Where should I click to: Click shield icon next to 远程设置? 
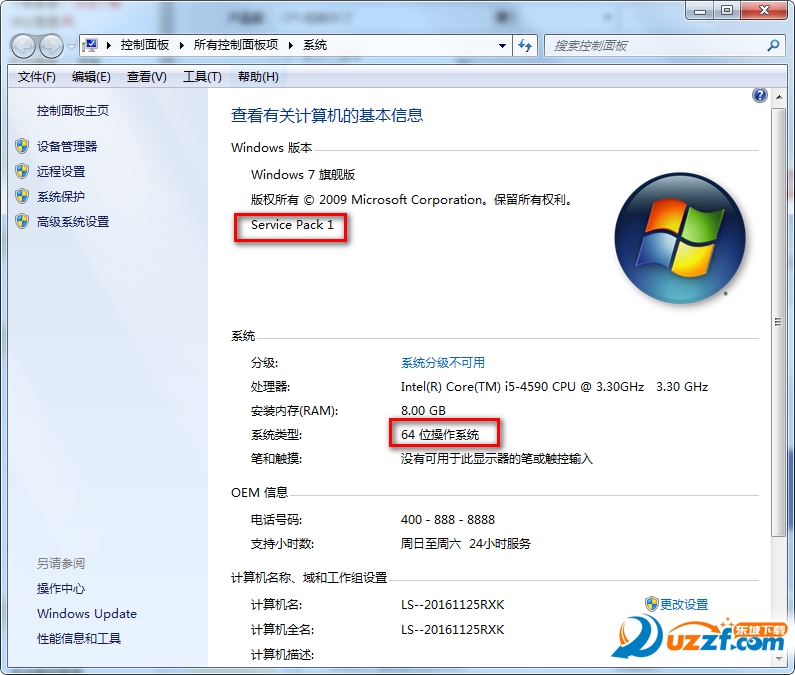22,171
